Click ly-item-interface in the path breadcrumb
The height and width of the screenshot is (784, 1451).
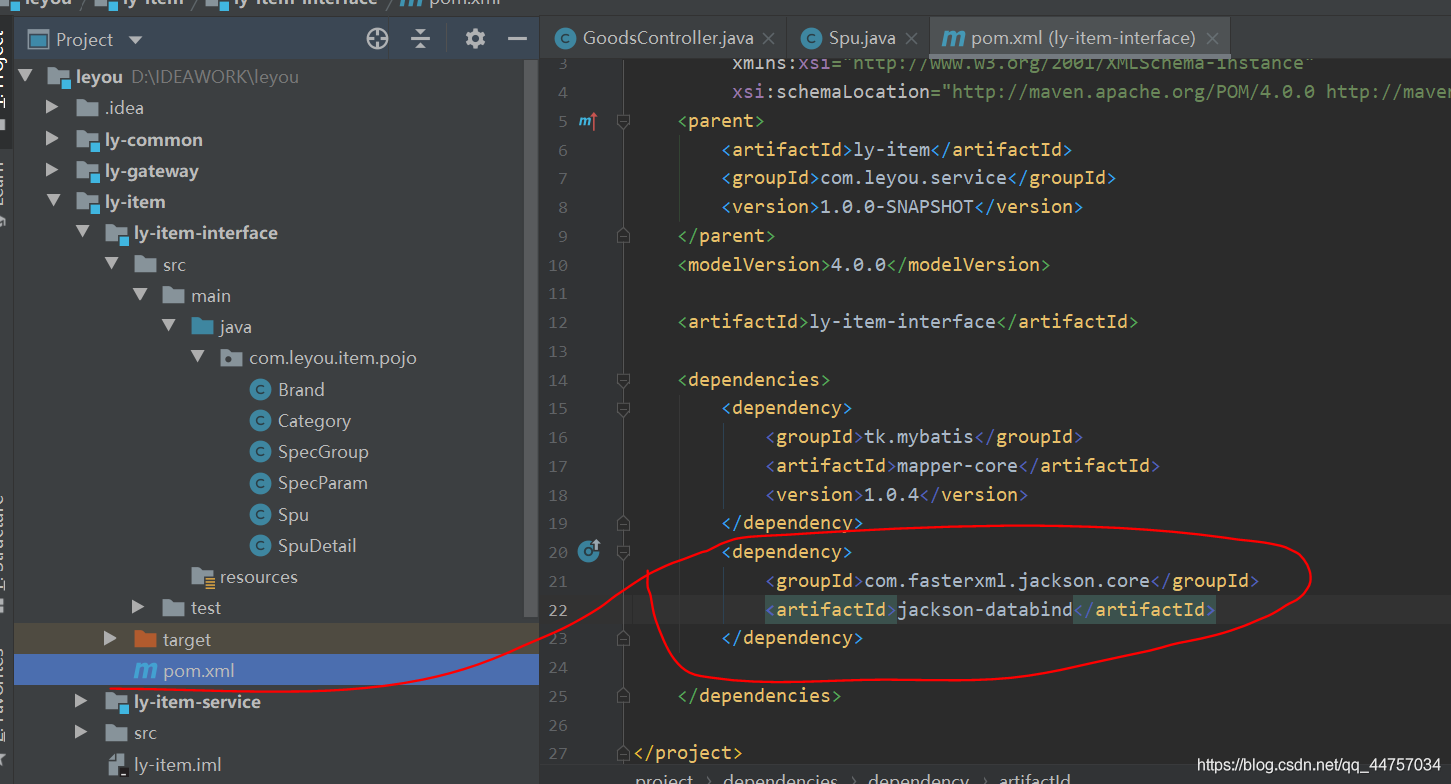coord(305,3)
